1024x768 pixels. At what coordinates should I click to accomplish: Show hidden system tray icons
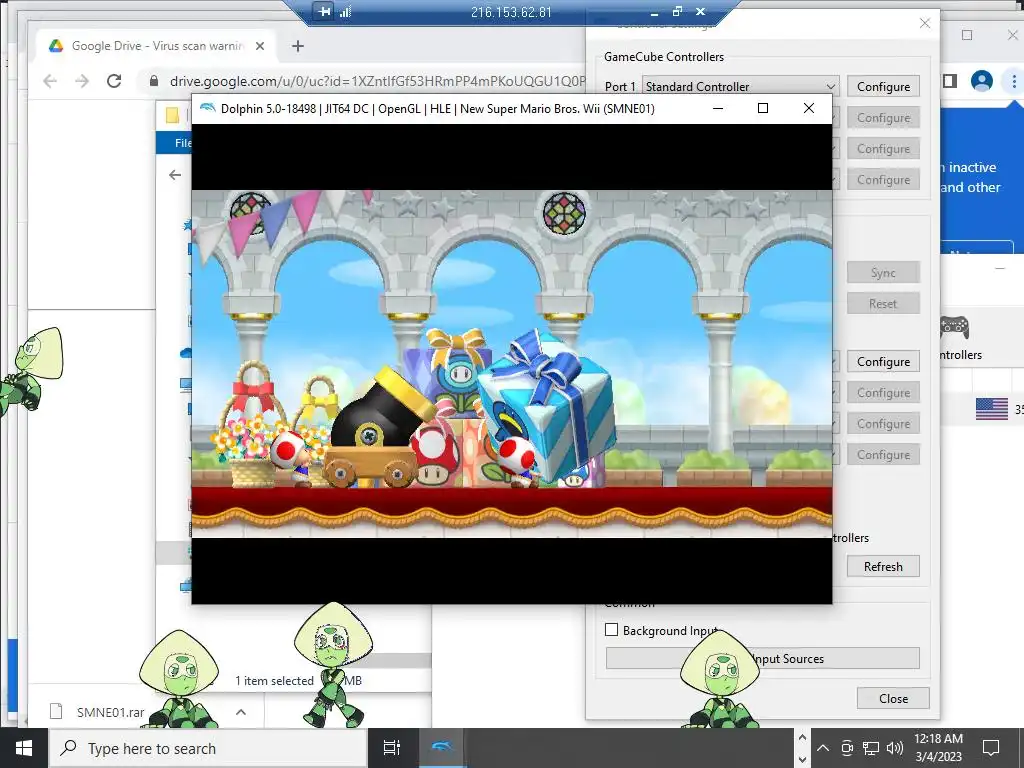pyautogui.click(x=823, y=748)
